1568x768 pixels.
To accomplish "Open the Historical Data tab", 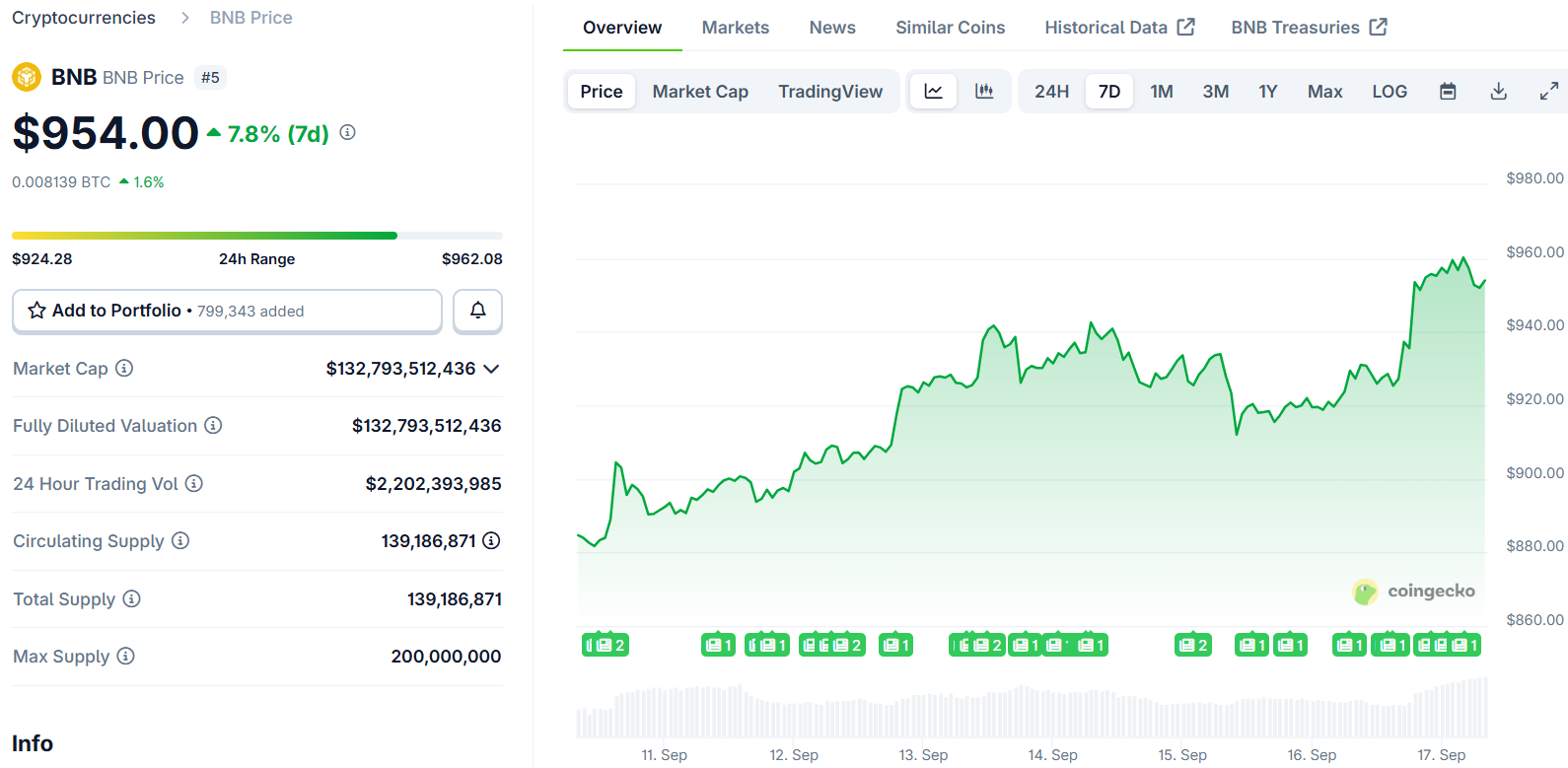I will point(1119,28).
